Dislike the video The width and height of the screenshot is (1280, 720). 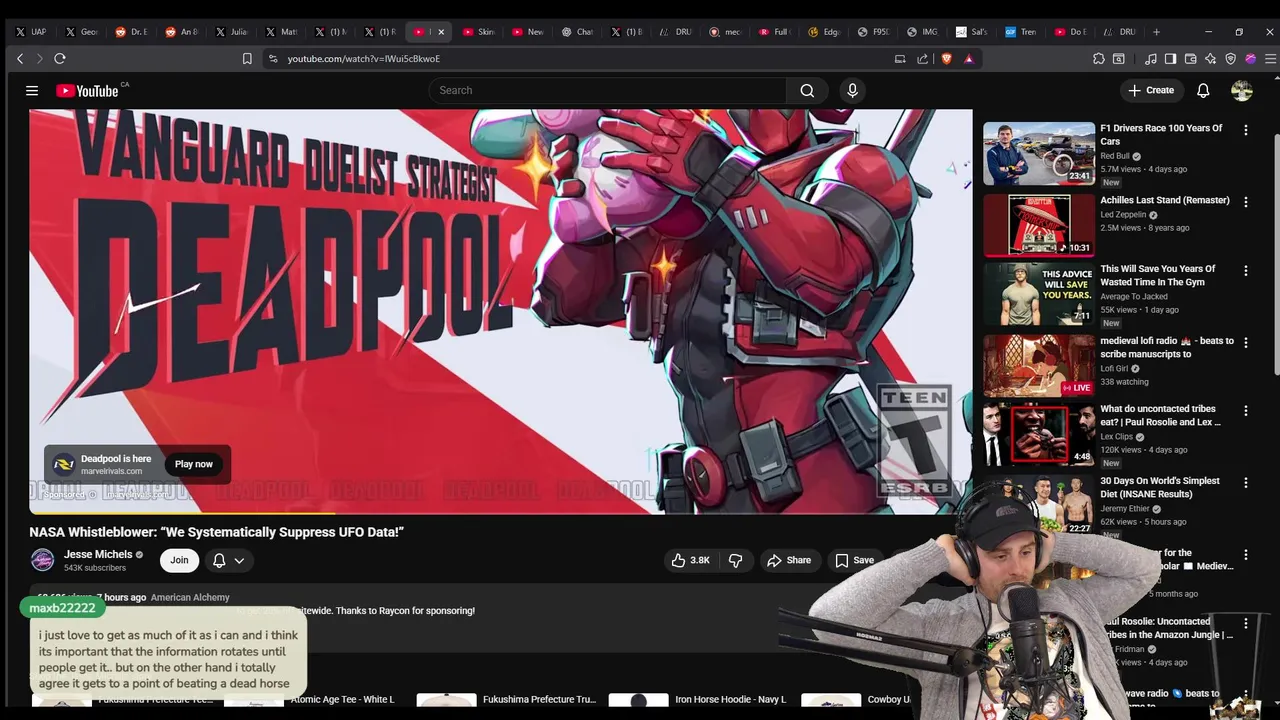point(735,561)
